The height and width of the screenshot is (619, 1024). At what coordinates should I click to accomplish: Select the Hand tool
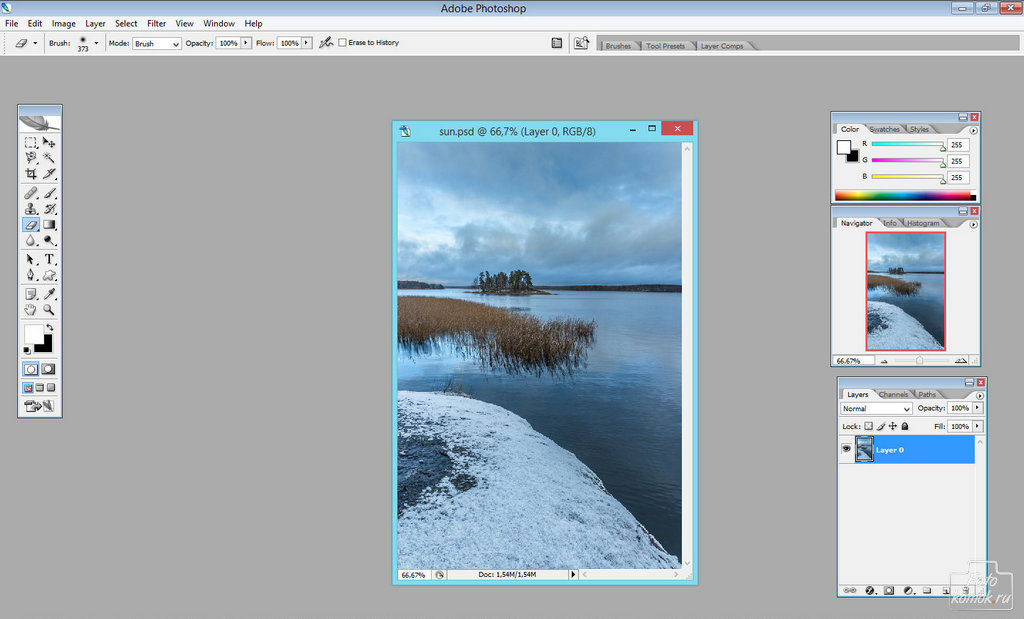(31, 310)
